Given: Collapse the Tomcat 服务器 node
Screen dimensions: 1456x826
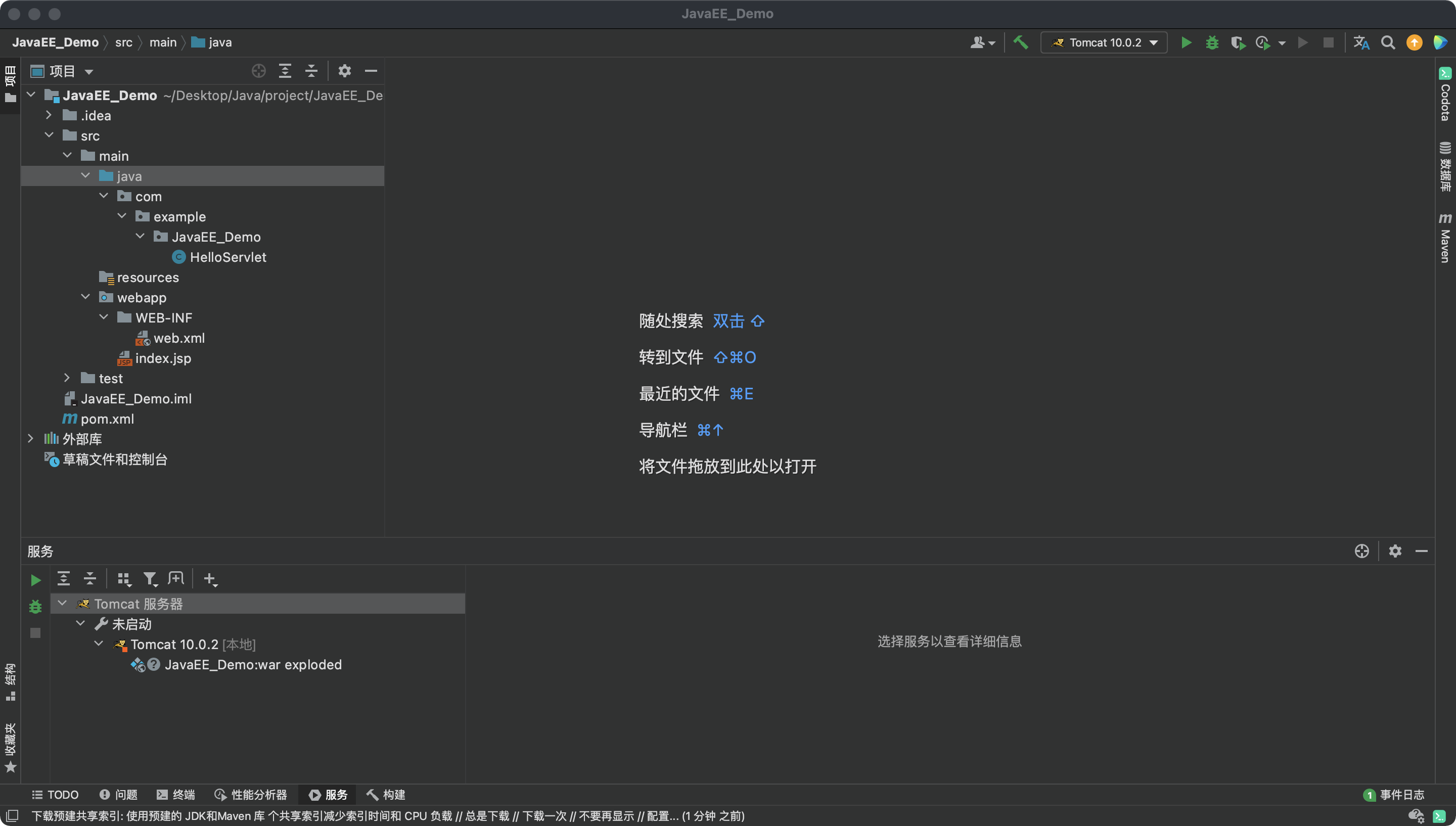Looking at the screenshot, I should tap(62, 604).
